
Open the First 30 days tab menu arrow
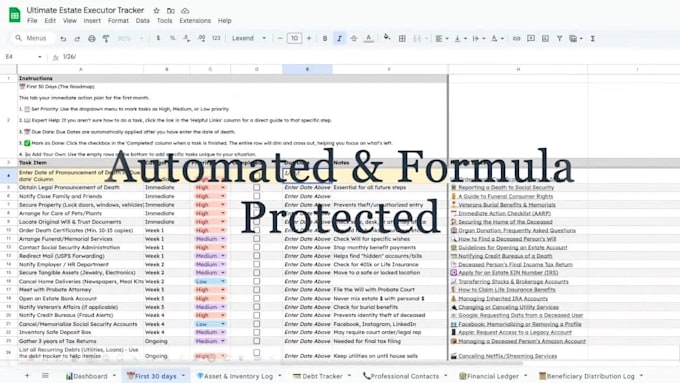click(183, 376)
